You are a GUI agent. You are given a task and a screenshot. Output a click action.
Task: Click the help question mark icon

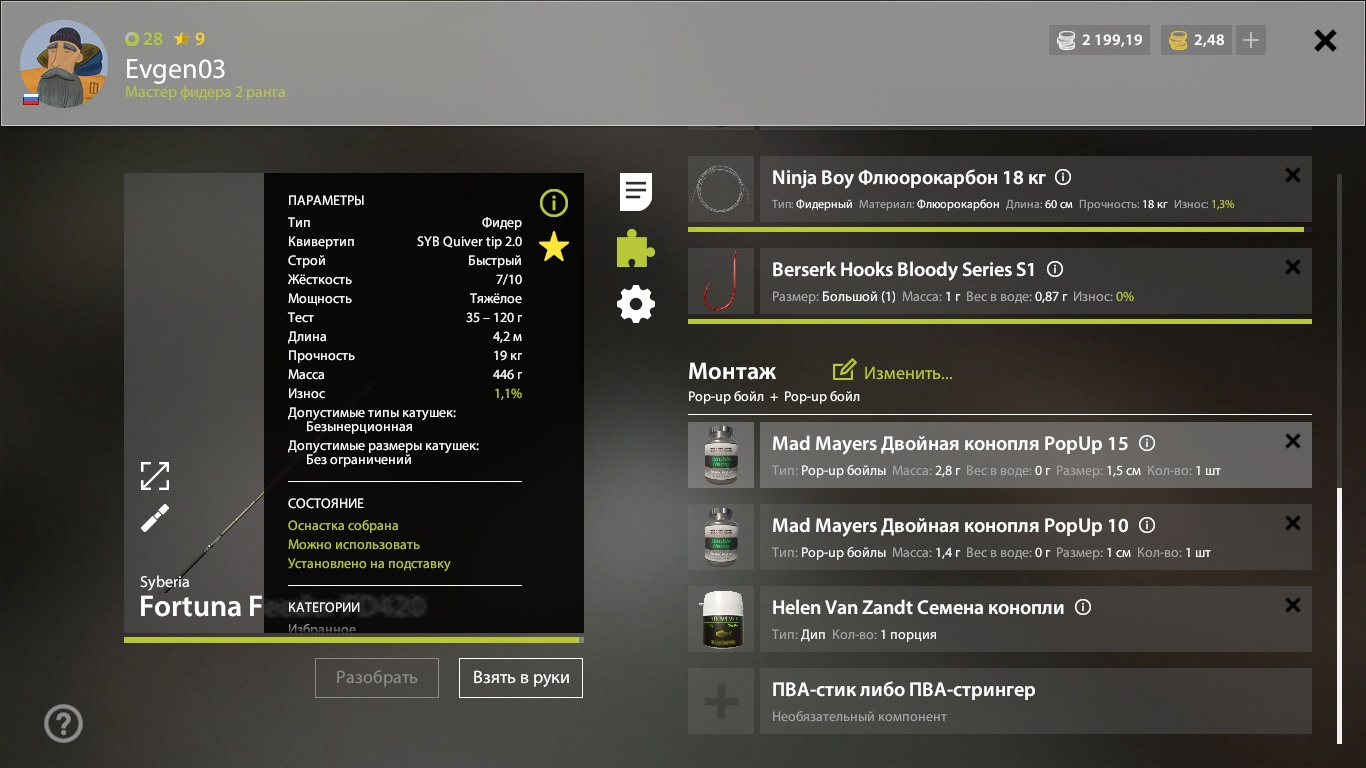(x=63, y=723)
